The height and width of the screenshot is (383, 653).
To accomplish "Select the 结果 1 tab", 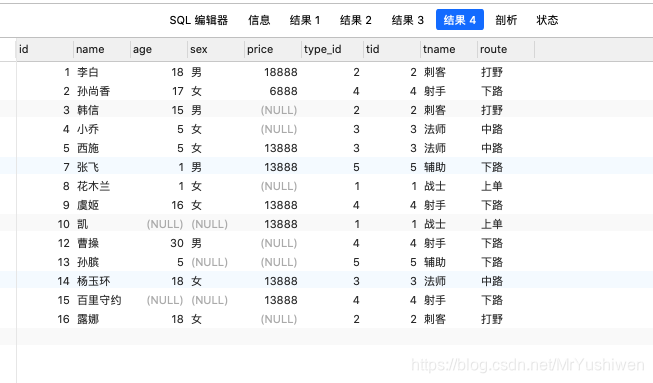I will (x=305, y=20).
